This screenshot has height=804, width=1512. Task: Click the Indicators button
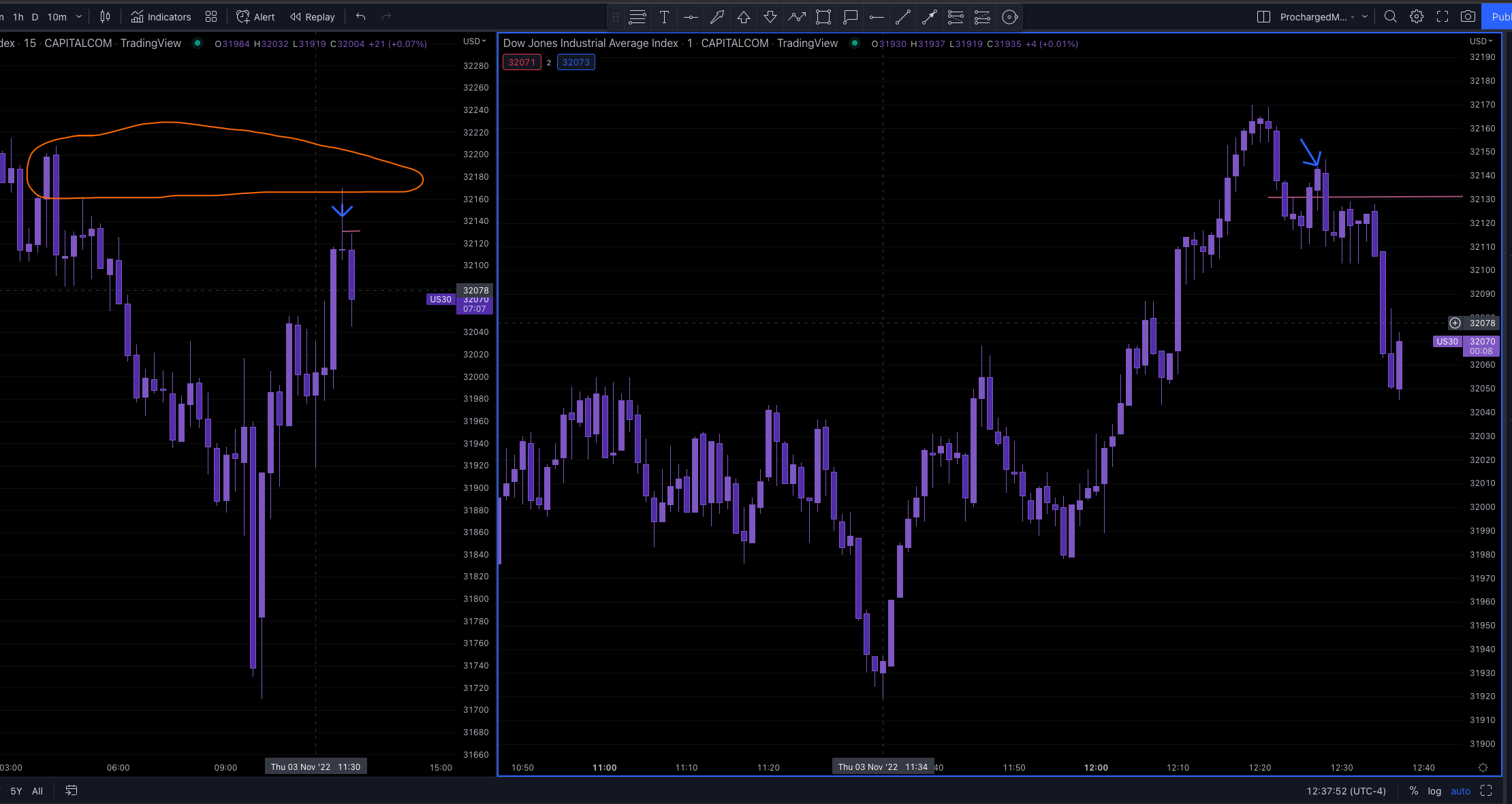(x=161, y=17)
